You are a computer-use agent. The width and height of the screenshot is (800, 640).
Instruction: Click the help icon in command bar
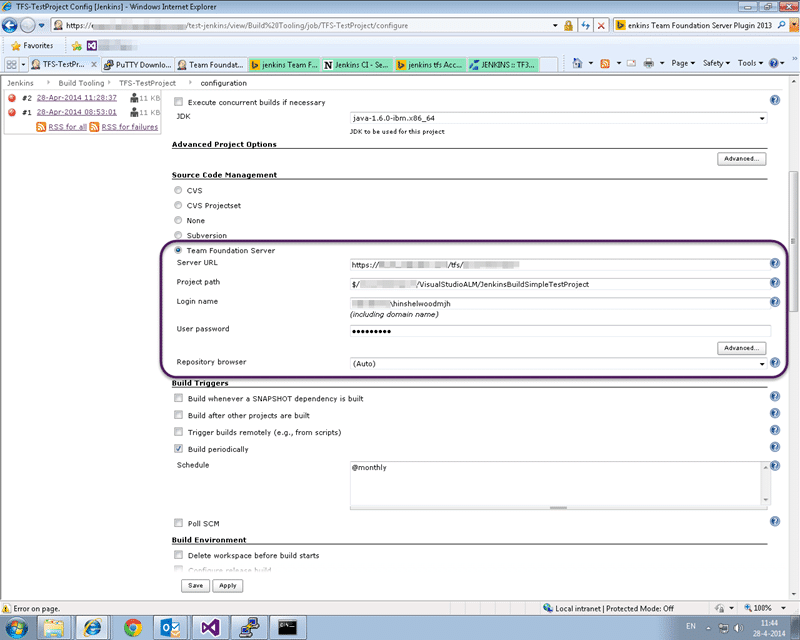[x=773, y=63]
